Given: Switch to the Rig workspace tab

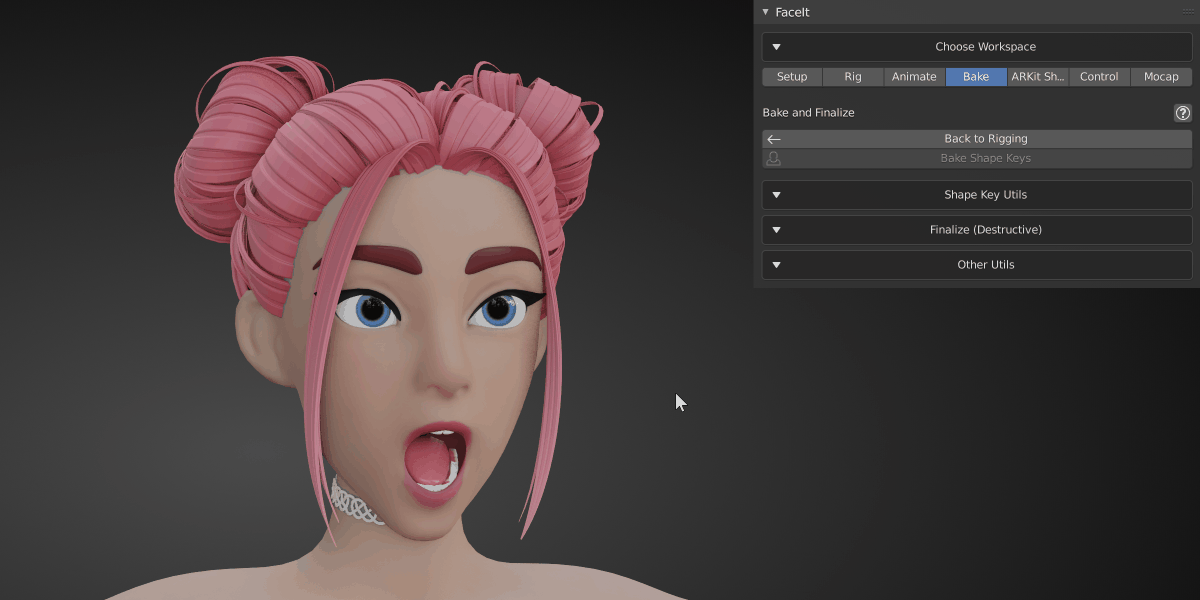Looking at the screenshot, I should point(853,77).
